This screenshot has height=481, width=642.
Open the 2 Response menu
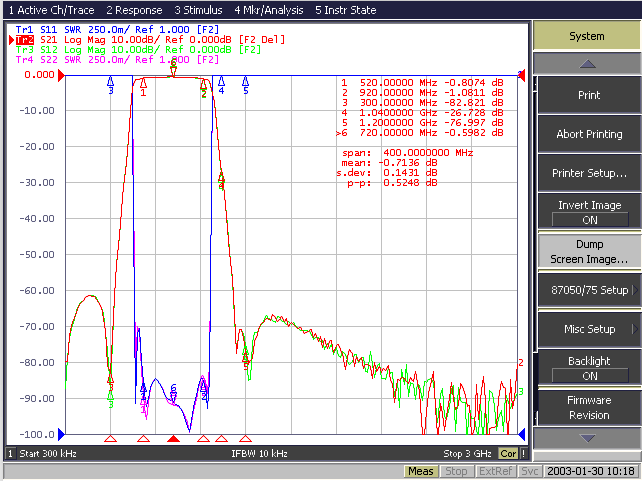[134, 10]
